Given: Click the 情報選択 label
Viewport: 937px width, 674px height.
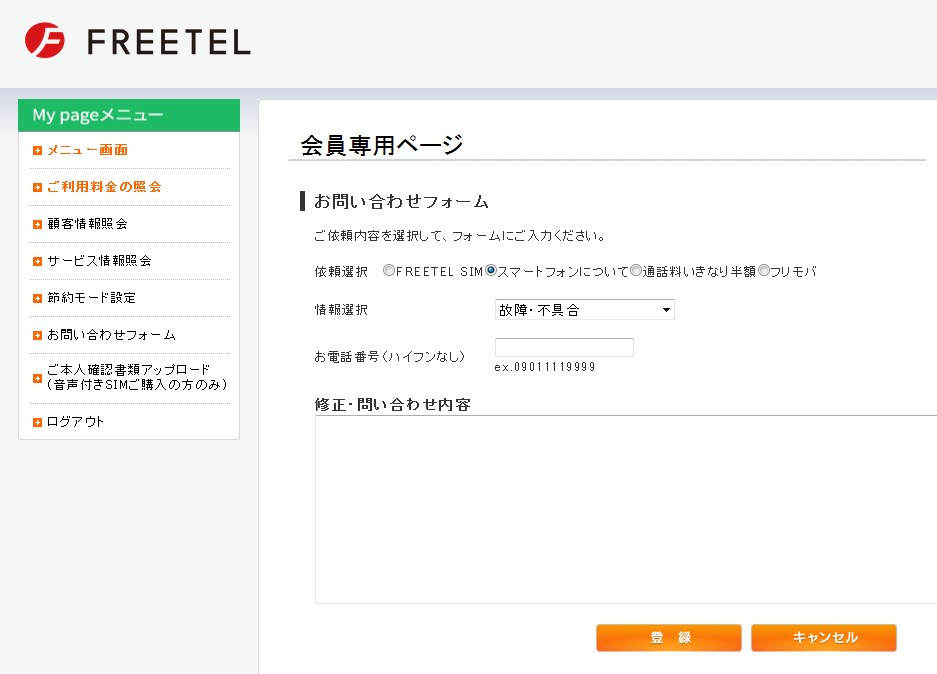Looking at the screenshot, I should pos(341,310).
